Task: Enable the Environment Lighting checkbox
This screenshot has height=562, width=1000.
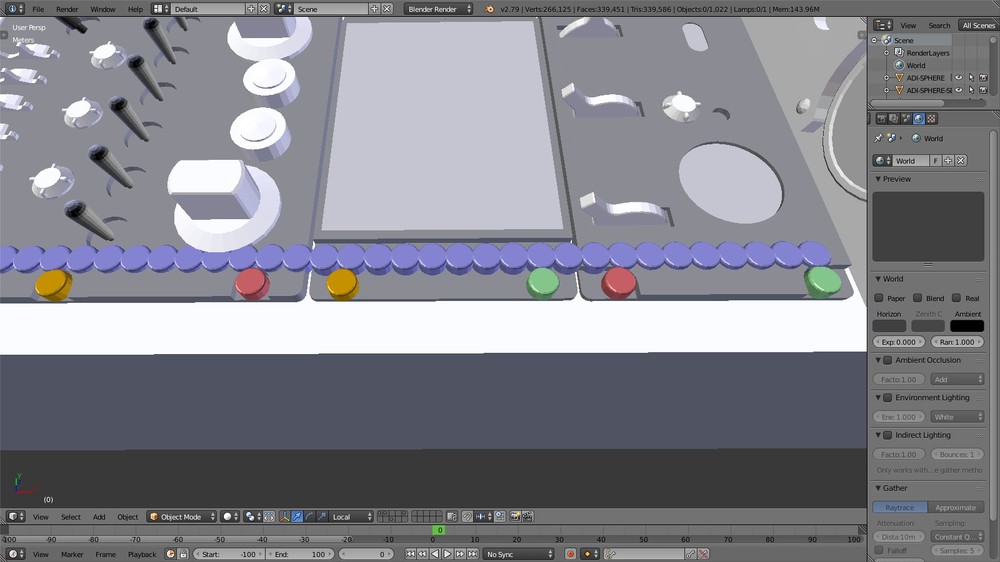Action: point(887,397)
